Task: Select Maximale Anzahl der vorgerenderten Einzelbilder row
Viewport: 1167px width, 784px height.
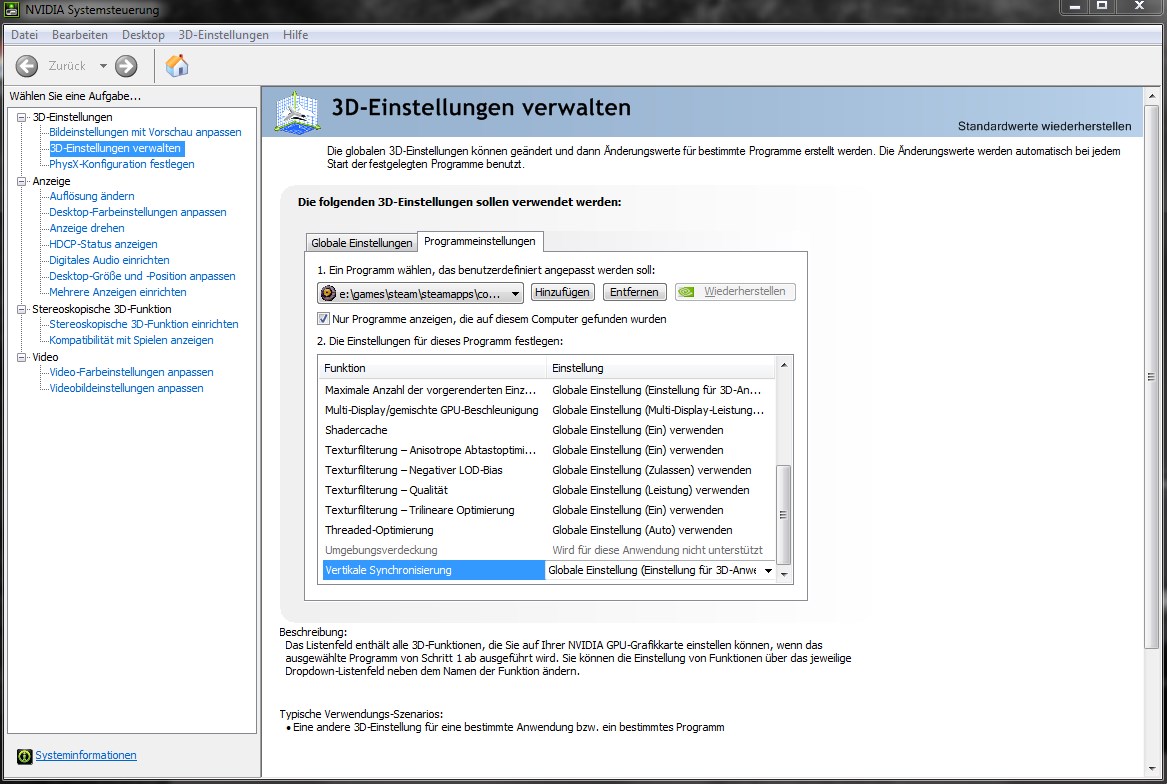Action: click(547, 390)
